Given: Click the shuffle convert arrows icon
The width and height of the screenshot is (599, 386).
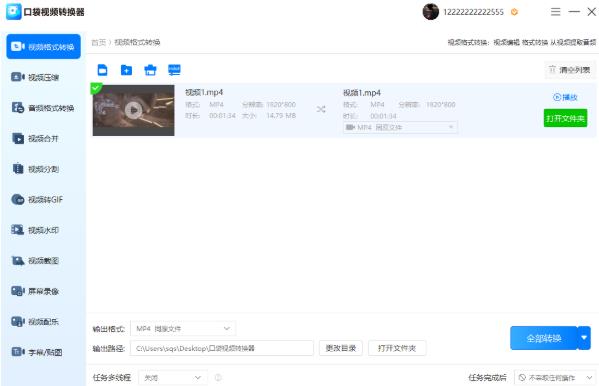Looking at the screenshot, I should (x=321, y=110).
